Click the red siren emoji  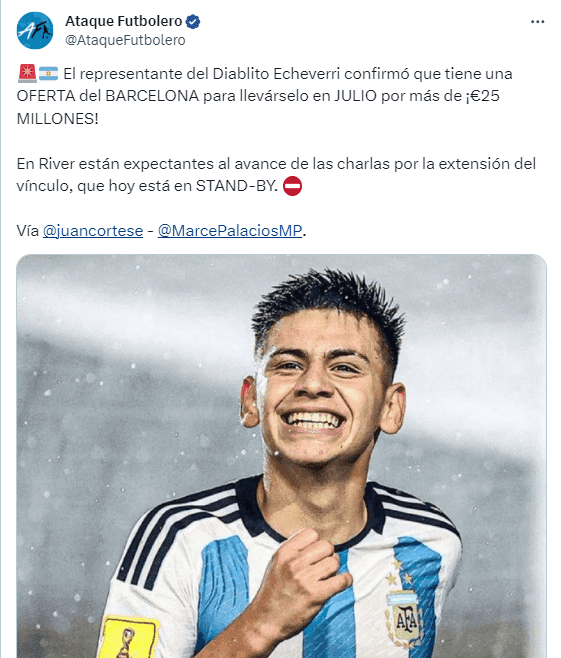(x=27, y=73)
